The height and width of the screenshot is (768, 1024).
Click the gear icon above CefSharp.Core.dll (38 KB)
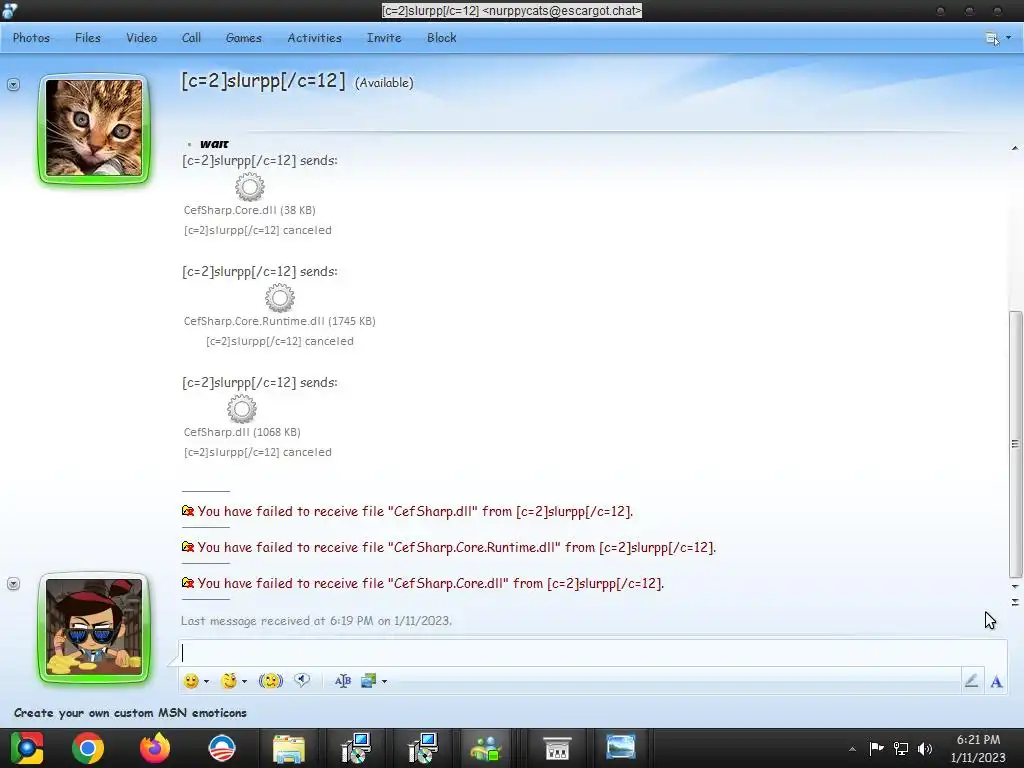coord(249,187)
